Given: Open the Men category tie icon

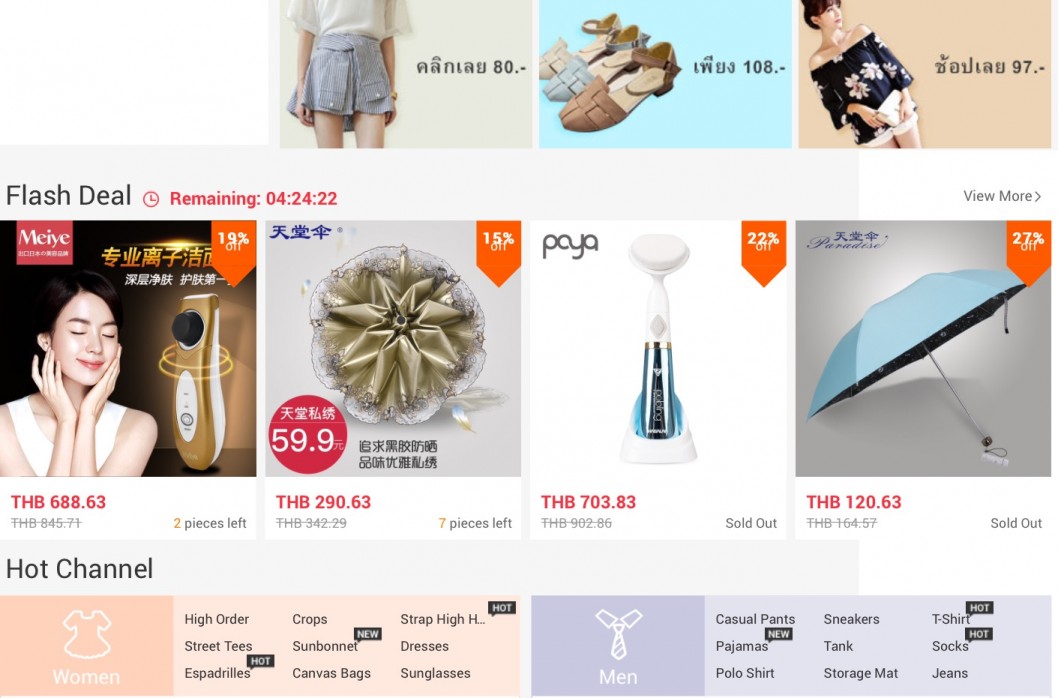Looking at the screenshot, I should tap(618, 634).
